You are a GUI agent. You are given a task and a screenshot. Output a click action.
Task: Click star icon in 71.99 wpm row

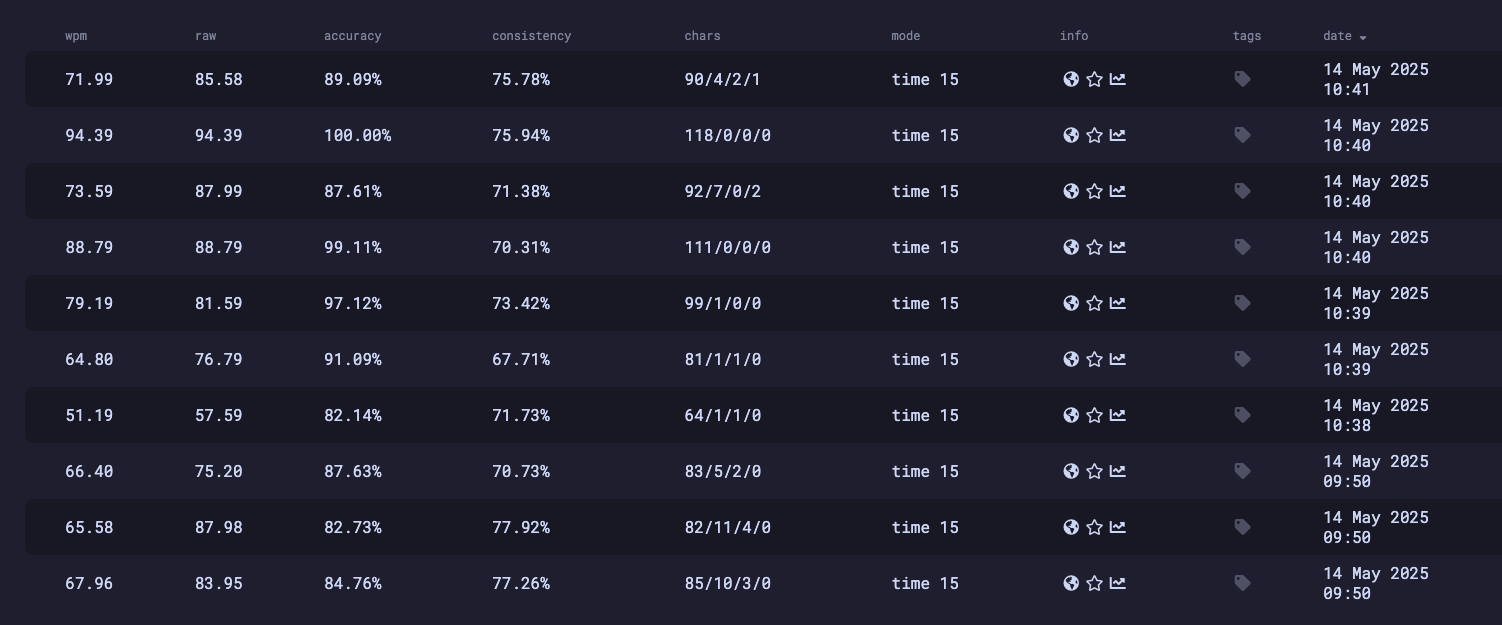[1094, 79]
